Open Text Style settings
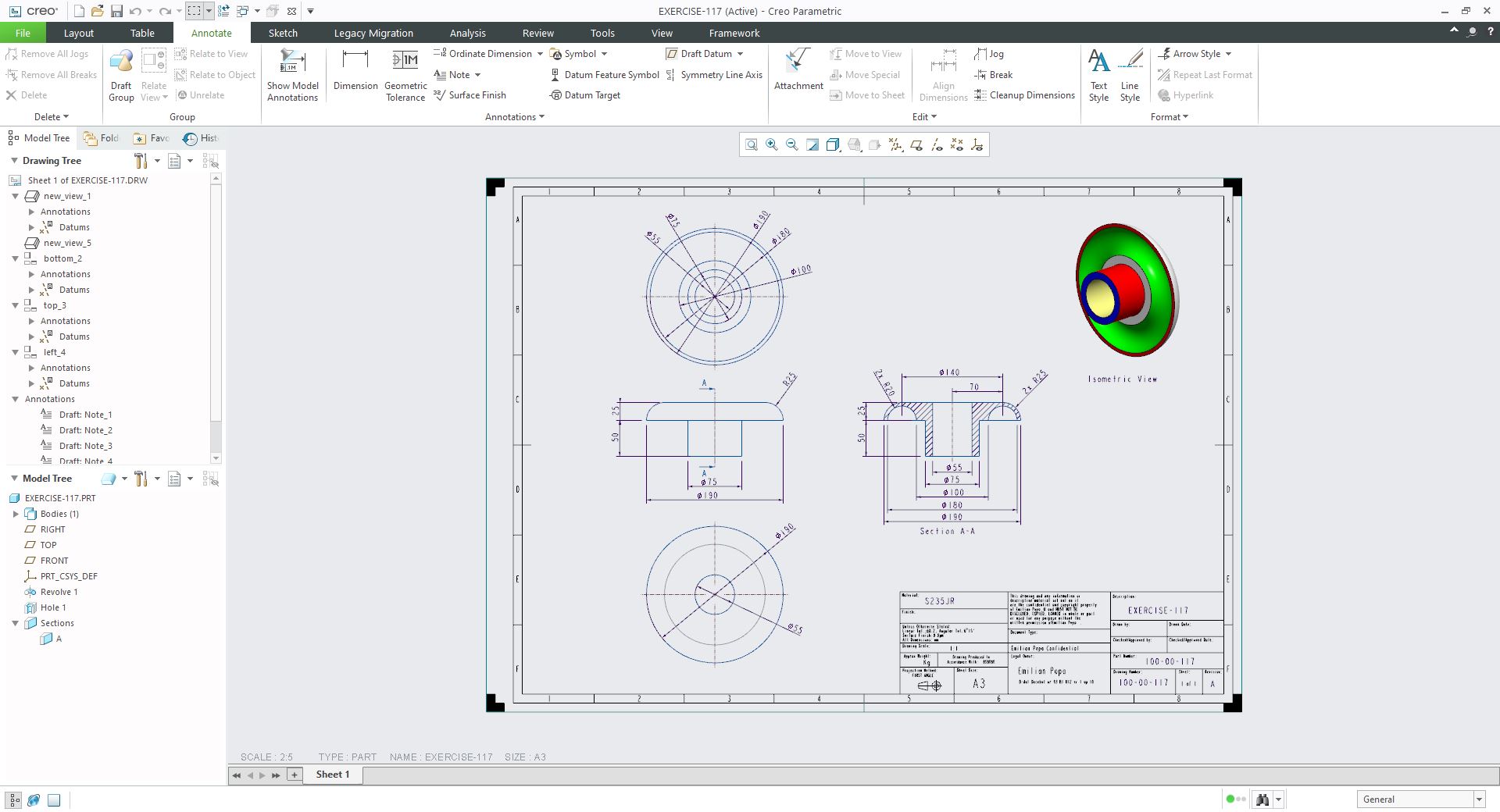Image resolution: width=1500 pixels, height=812 pixels. coord(1098,75)
